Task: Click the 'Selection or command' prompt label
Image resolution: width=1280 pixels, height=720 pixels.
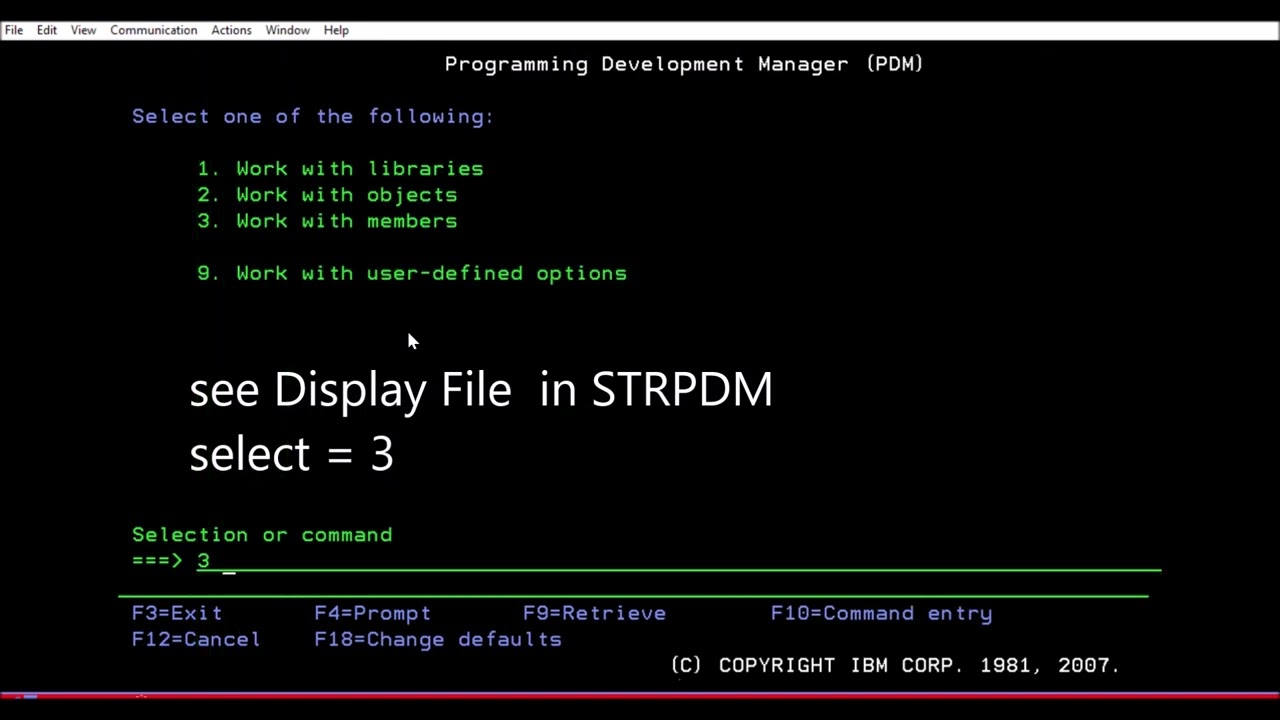Action: point(262,535)
